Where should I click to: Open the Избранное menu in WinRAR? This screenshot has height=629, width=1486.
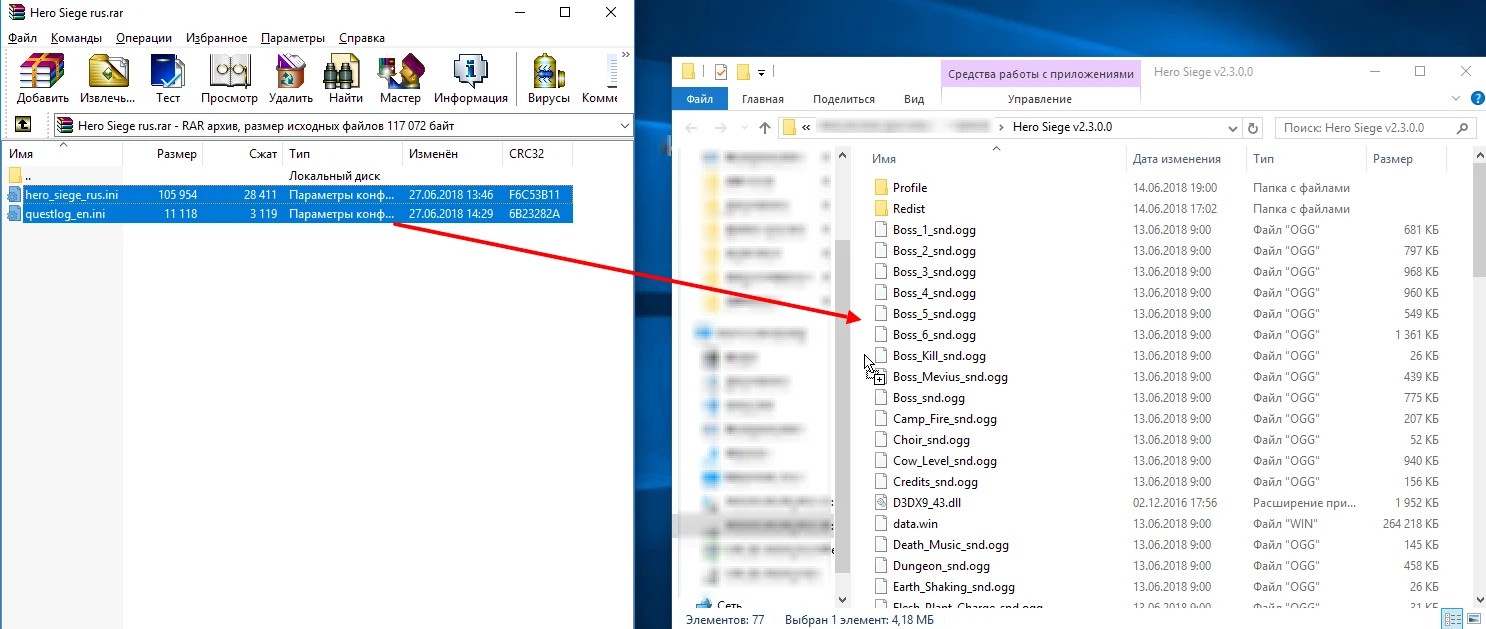coord(216,38)
